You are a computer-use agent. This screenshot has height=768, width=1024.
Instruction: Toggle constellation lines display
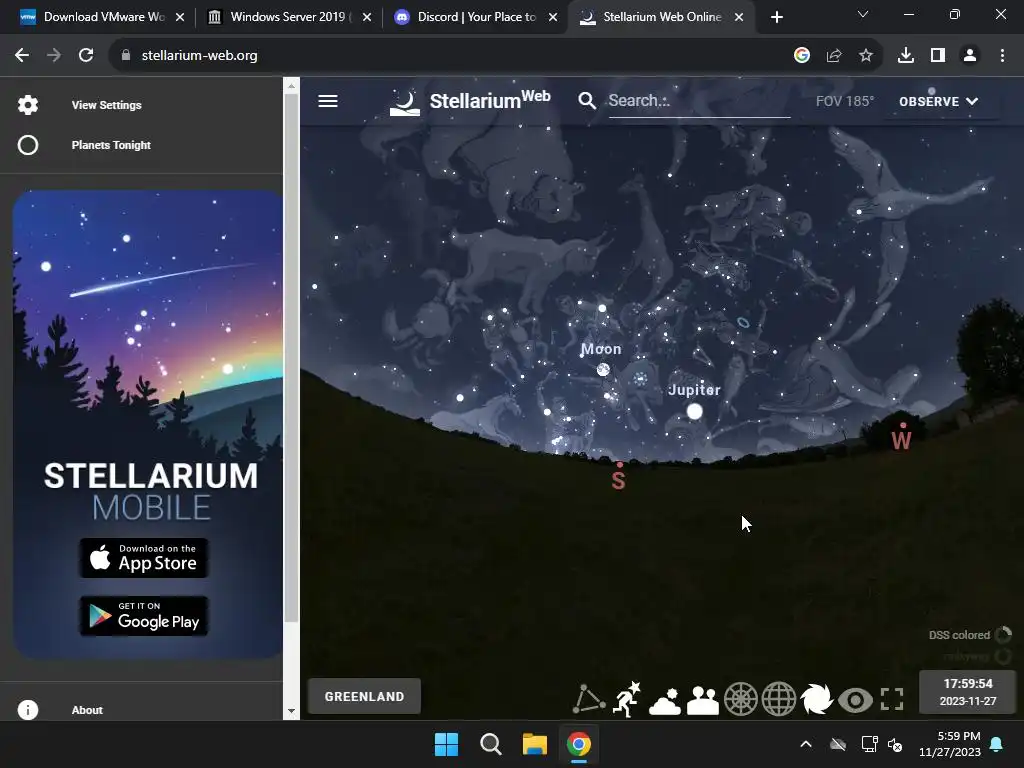pyautogui.click(x=589, y=699)
